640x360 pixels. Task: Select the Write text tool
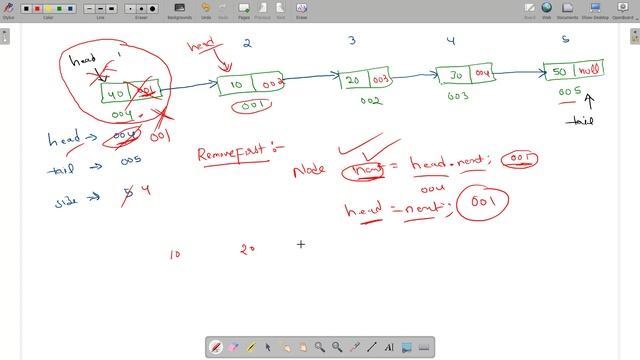point(389,347)
